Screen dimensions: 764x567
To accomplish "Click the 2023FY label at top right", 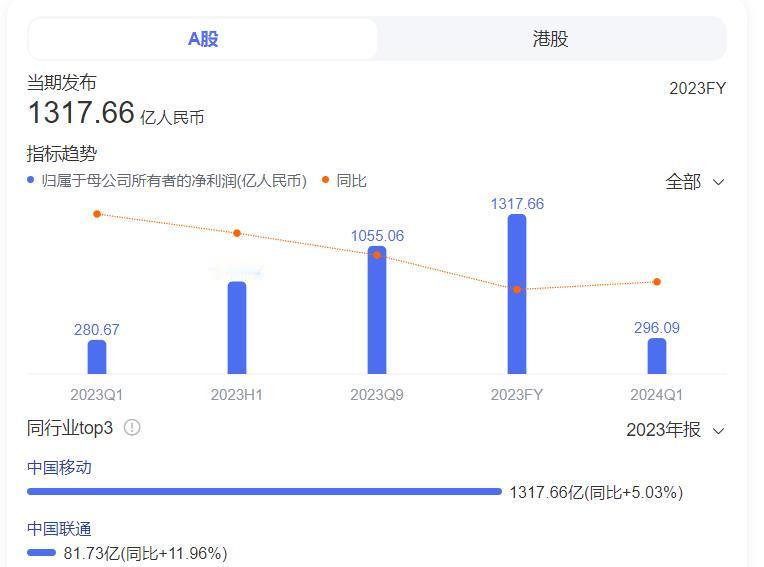I will pos(698,89).
